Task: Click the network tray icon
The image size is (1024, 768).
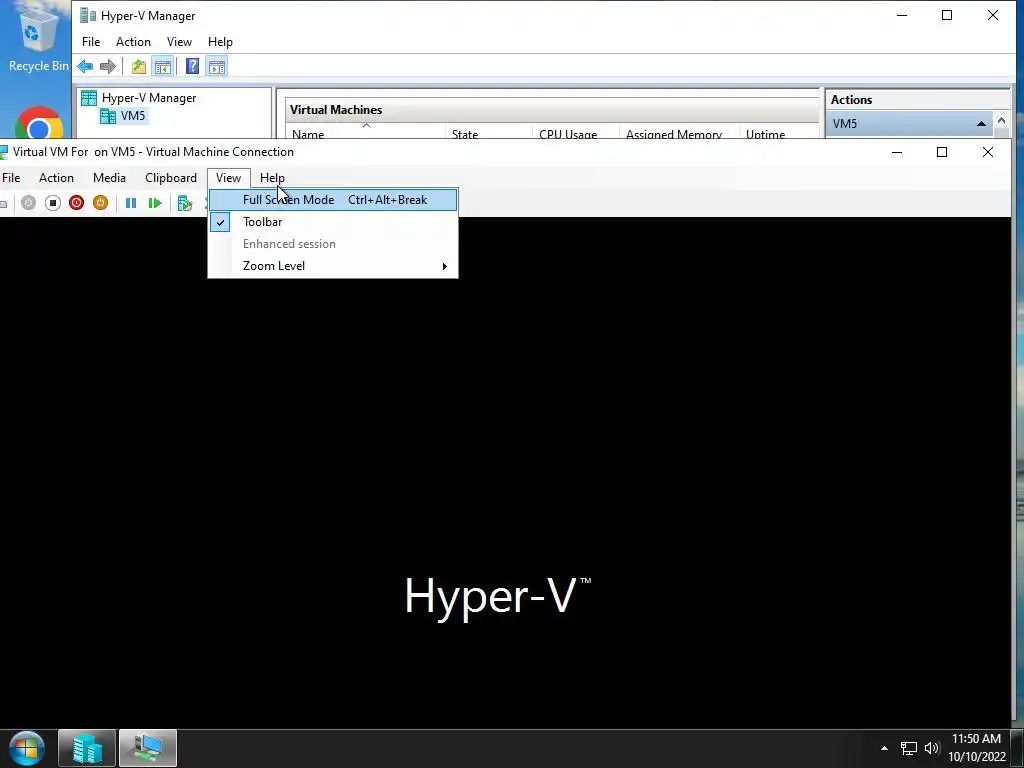Action: click(908, 748)
